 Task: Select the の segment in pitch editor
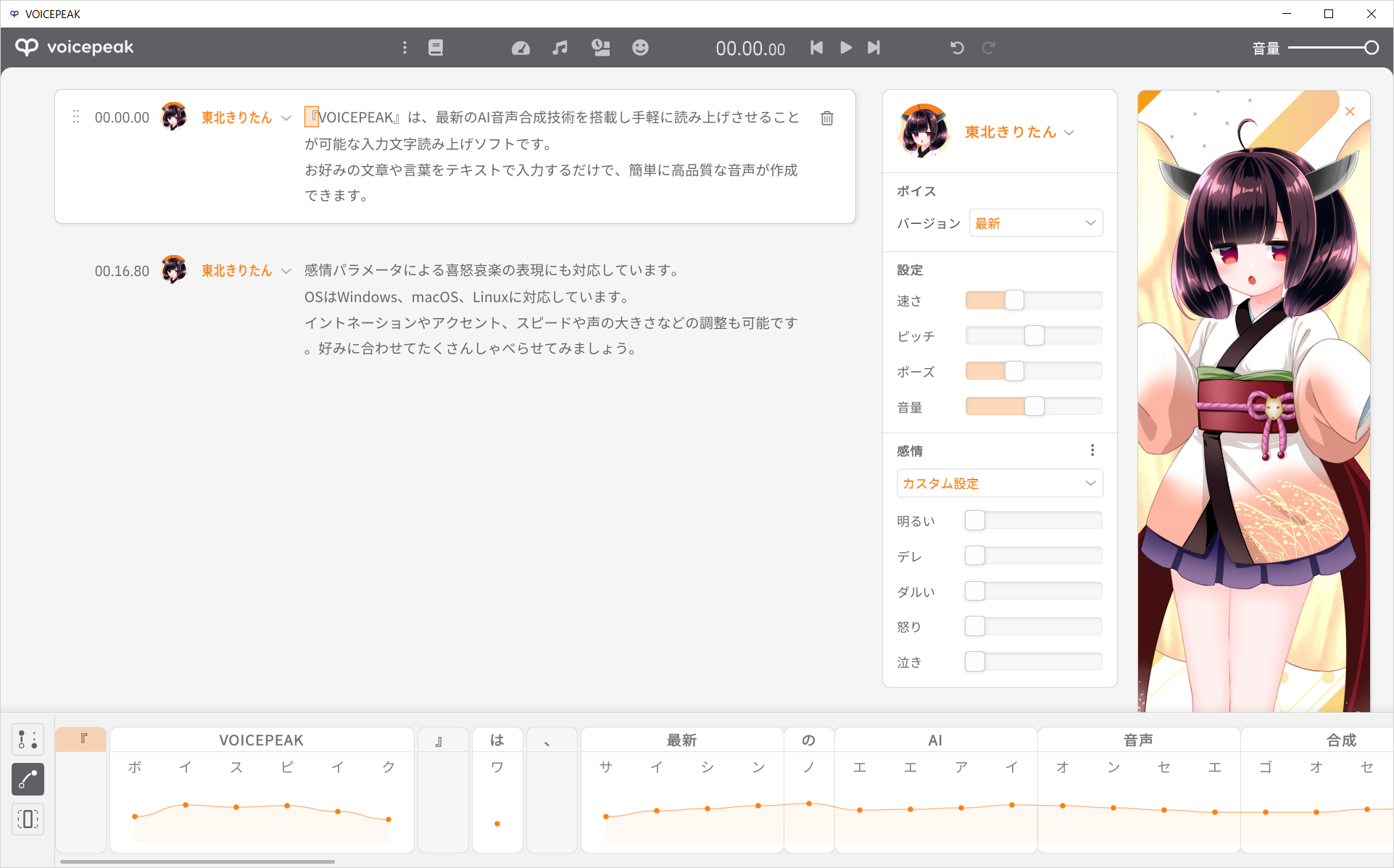[808, 740]
